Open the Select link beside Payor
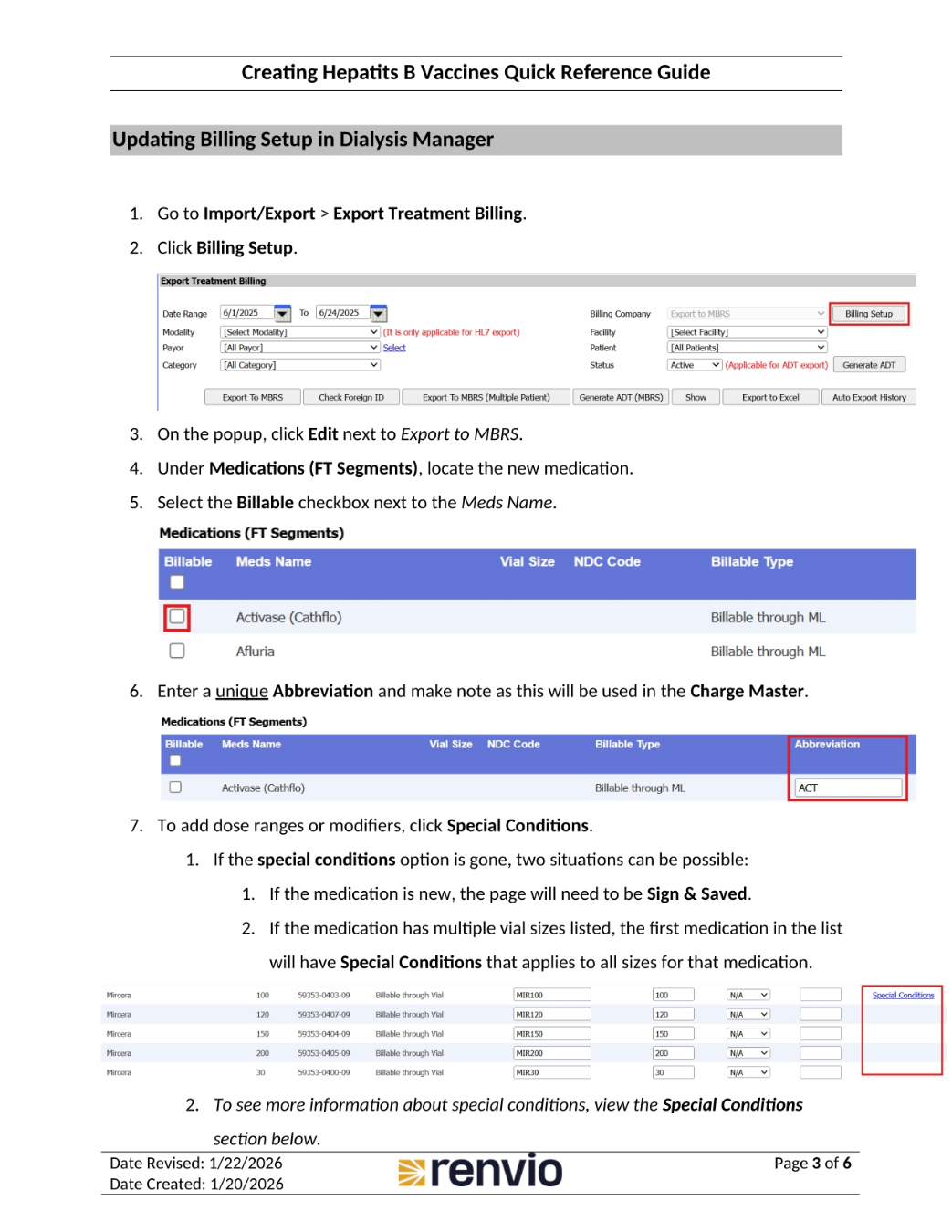Viewport: 952px width, 1232px height. pos(394,348)
